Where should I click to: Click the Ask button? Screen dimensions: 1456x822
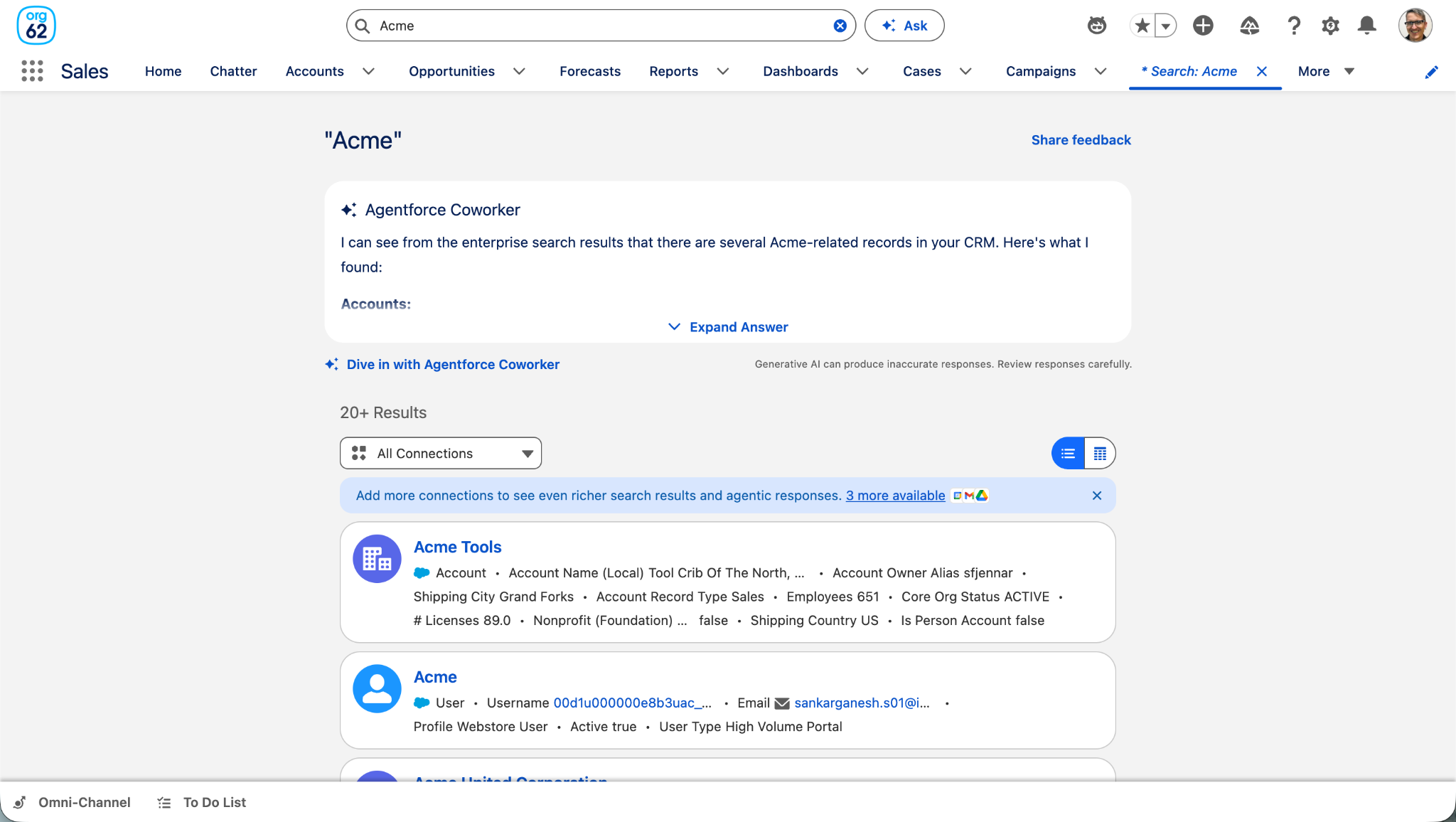click(904, 26)
